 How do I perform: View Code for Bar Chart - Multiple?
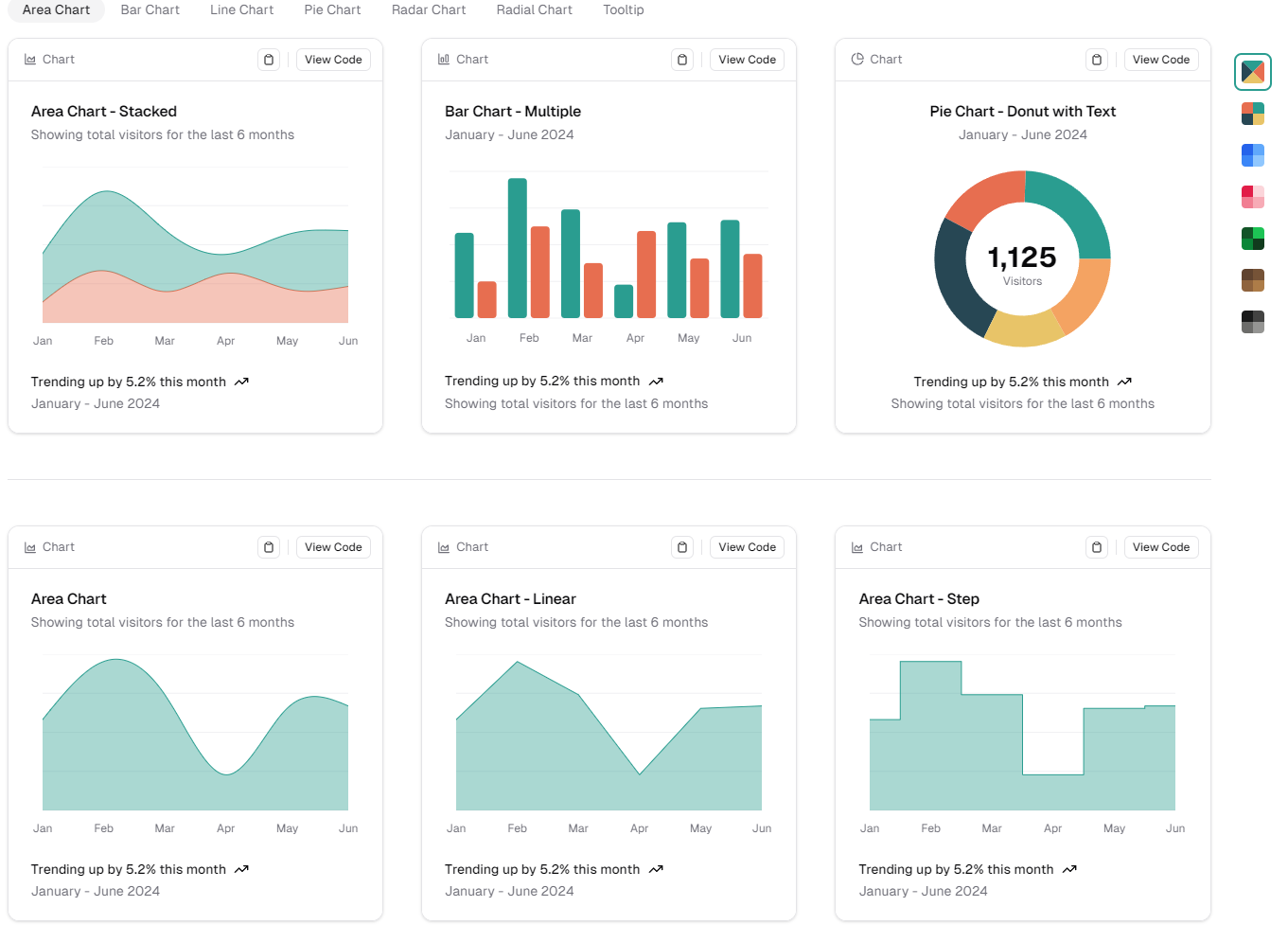pyautogui.click(x=747, y=60)
